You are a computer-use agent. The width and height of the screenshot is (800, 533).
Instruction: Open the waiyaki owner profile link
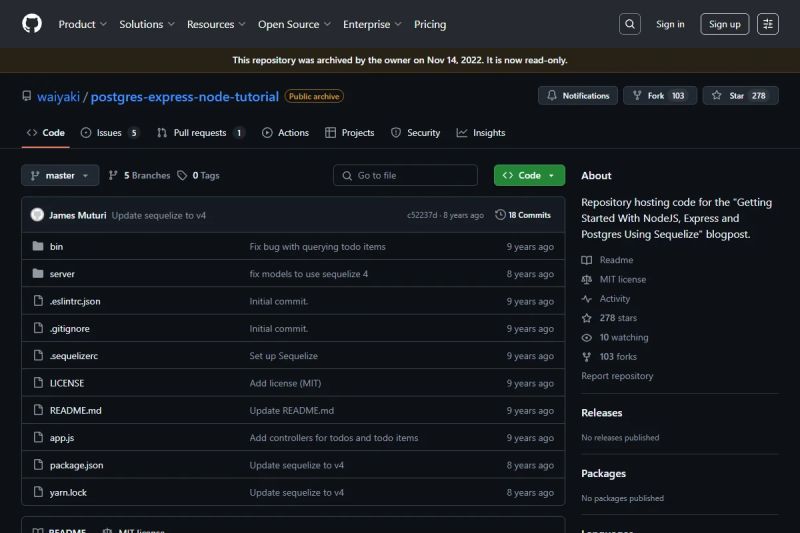[x=58, y=96]
